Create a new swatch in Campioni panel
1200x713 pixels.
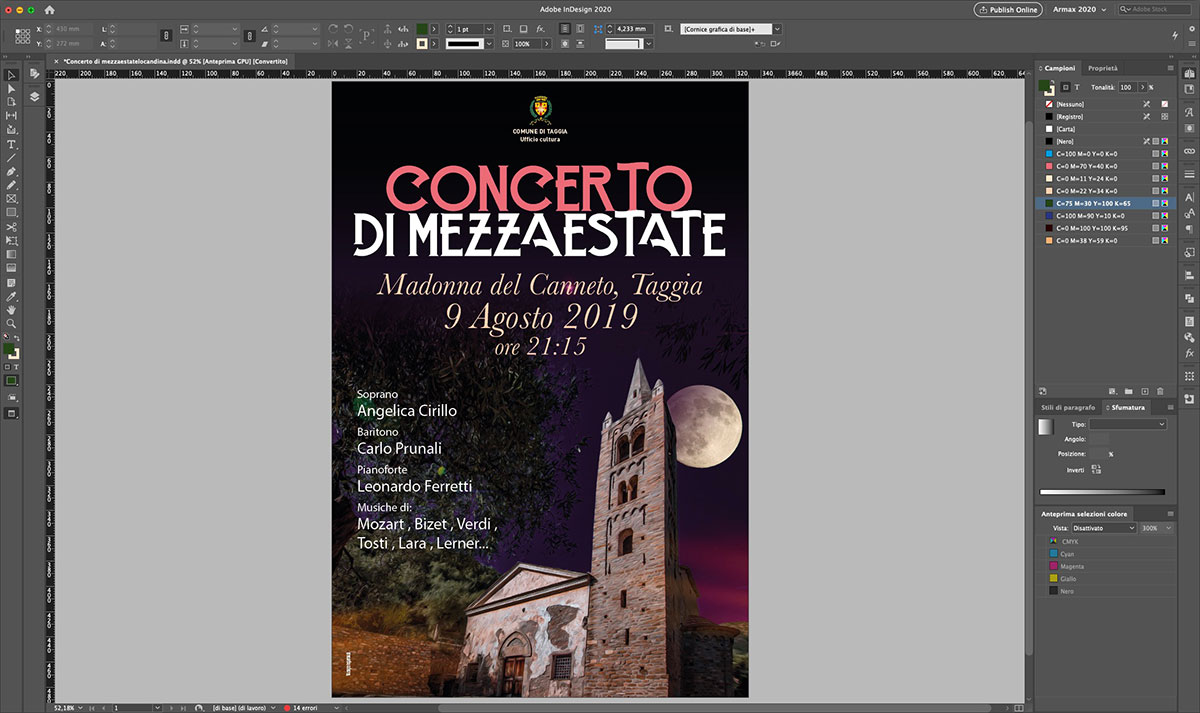(1143, 391)
